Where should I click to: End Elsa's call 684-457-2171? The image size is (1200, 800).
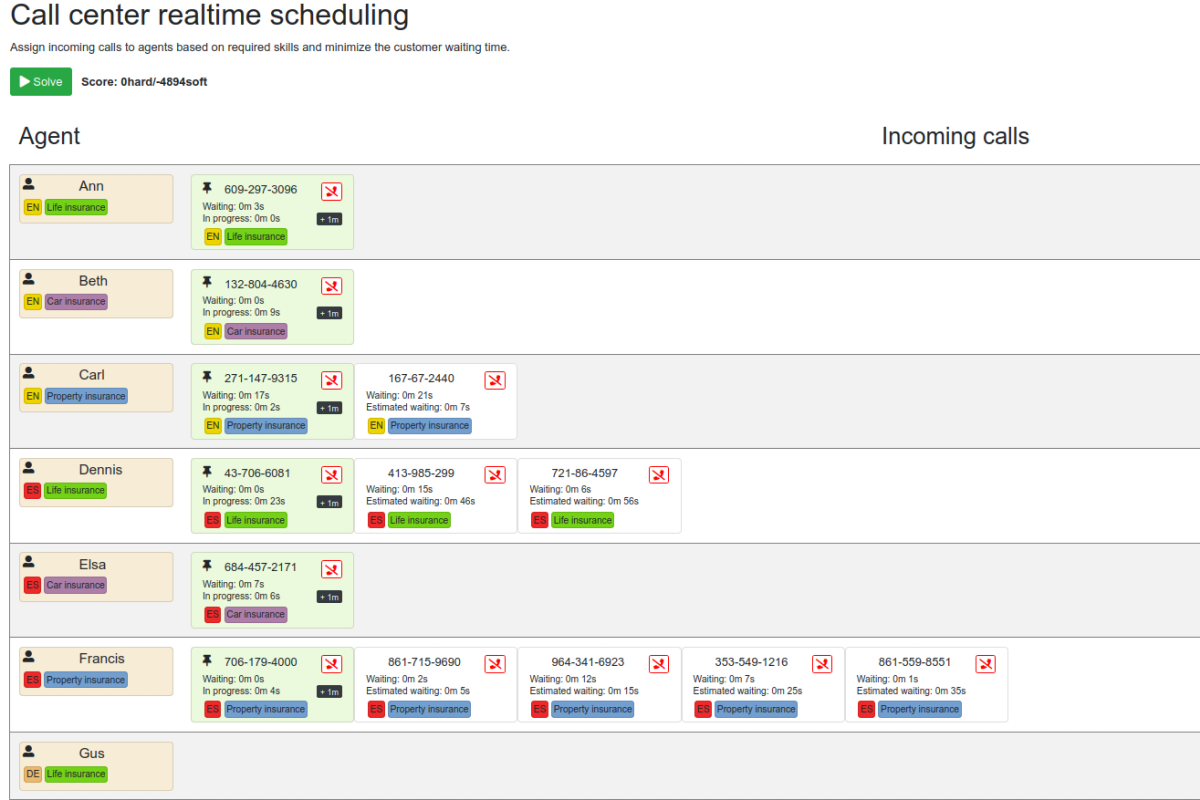pos(331,569)
